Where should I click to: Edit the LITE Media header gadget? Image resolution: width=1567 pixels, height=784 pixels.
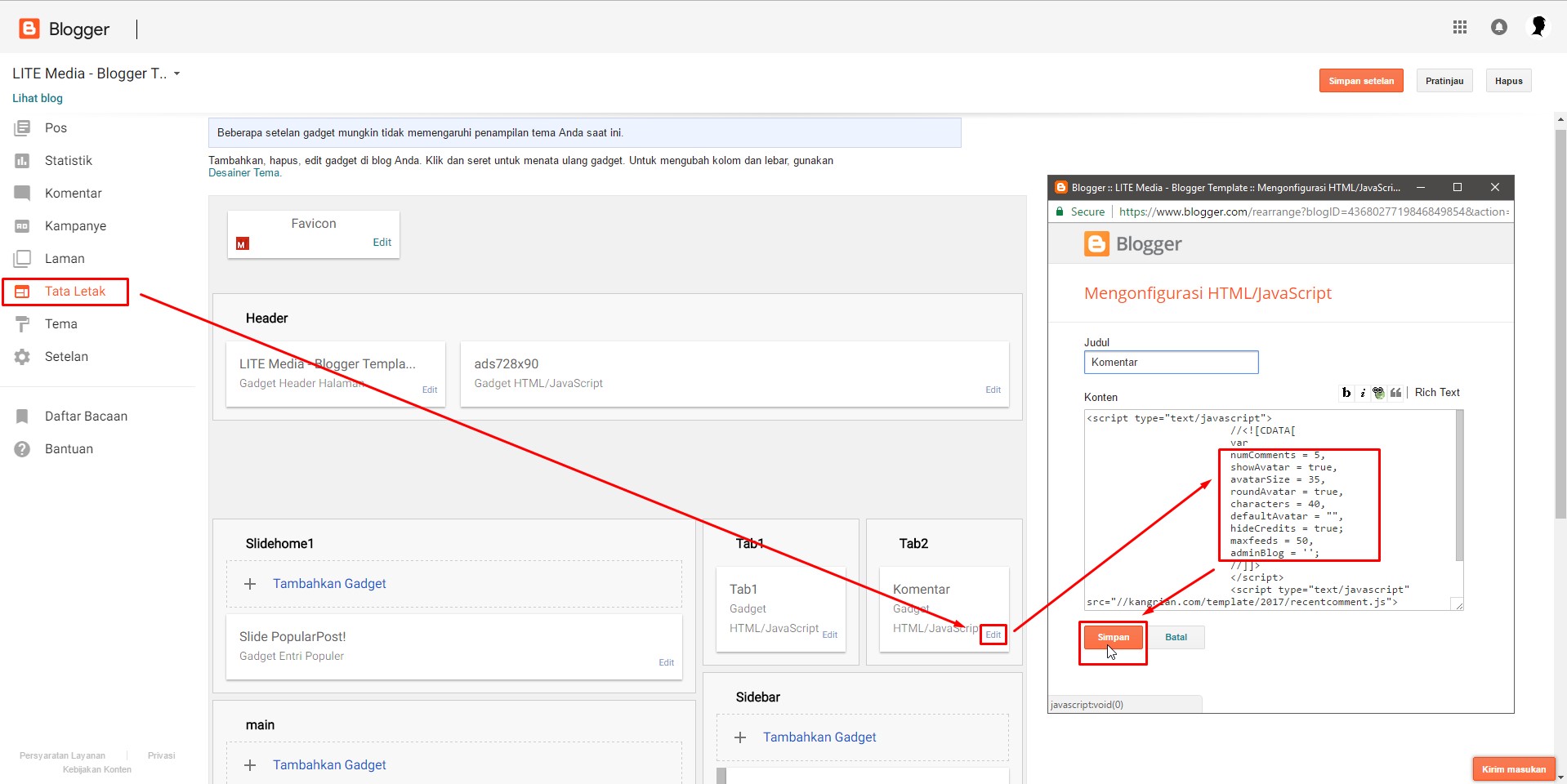[x=430, y=390]
